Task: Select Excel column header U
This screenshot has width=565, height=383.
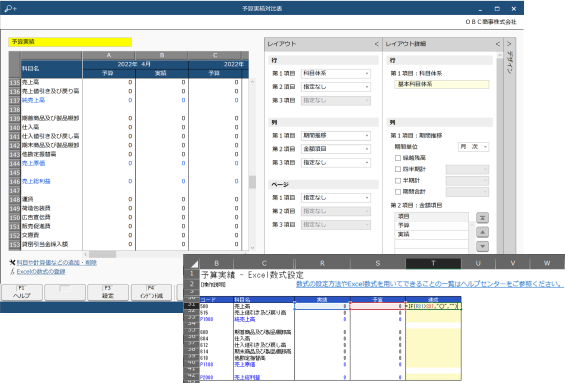Action: (x=478, y=263)
